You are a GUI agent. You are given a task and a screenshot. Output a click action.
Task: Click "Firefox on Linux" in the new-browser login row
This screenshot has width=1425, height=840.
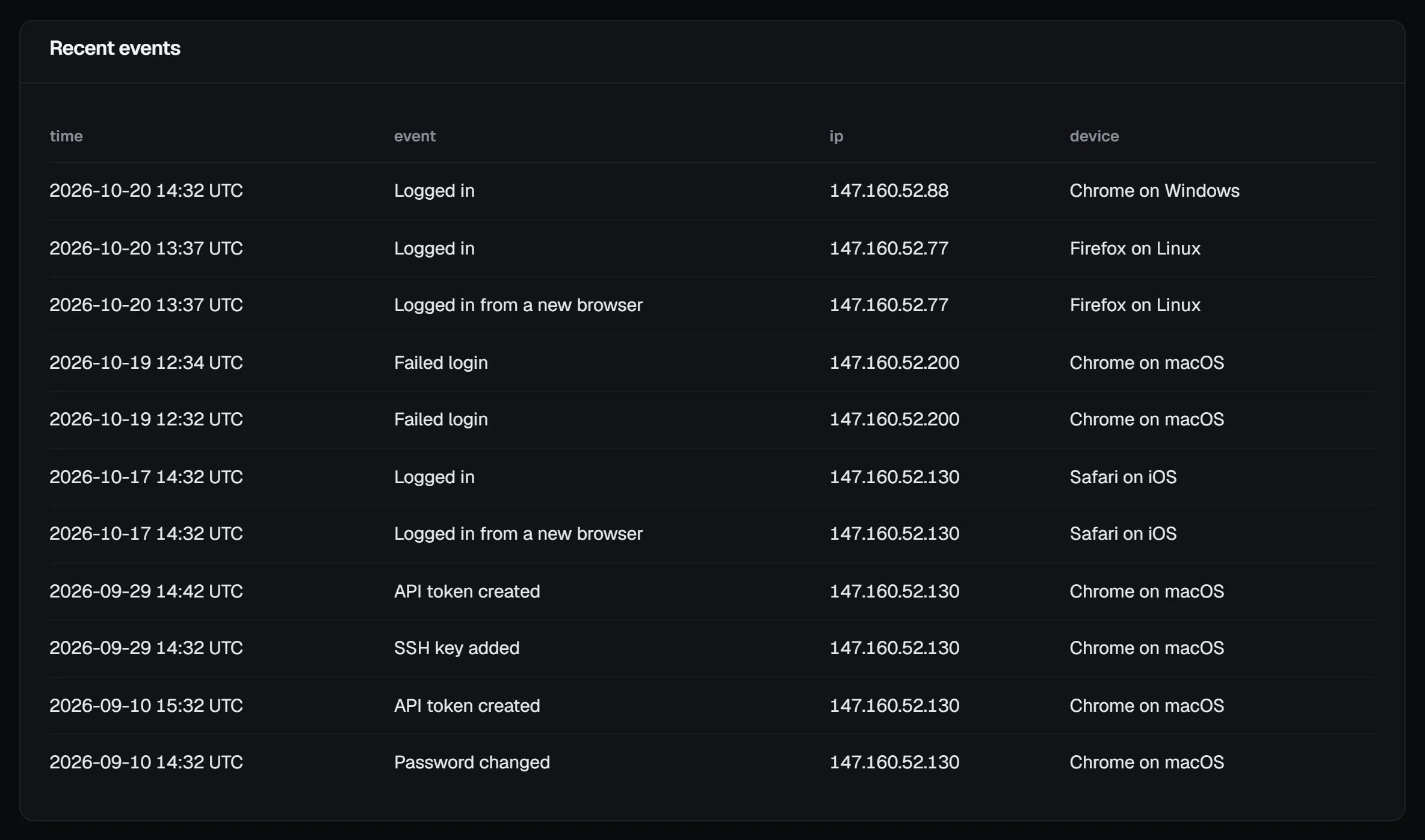1135,305
